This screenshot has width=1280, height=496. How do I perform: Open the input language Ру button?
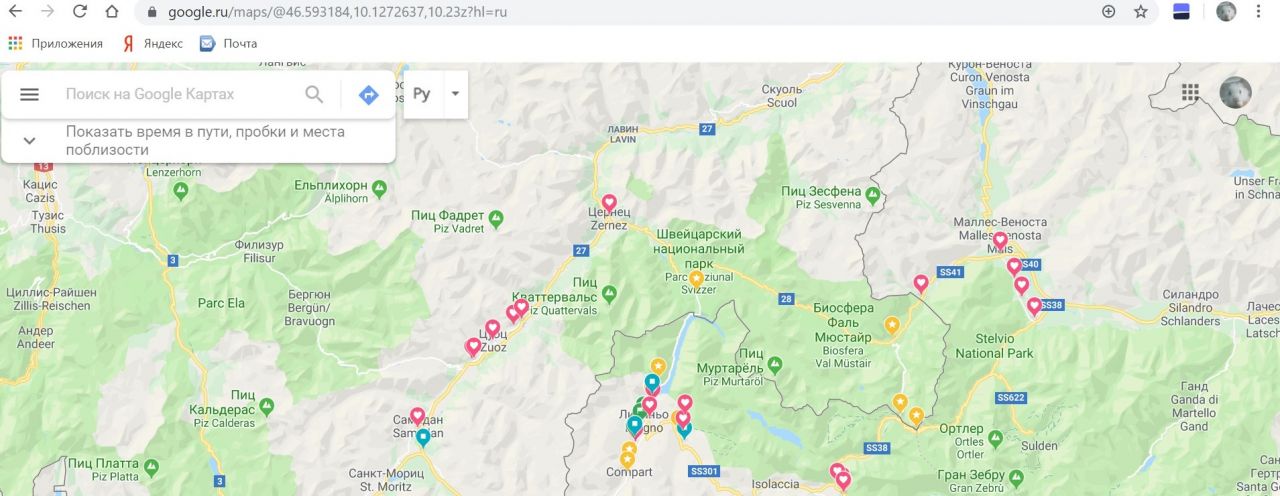[421, 94]
